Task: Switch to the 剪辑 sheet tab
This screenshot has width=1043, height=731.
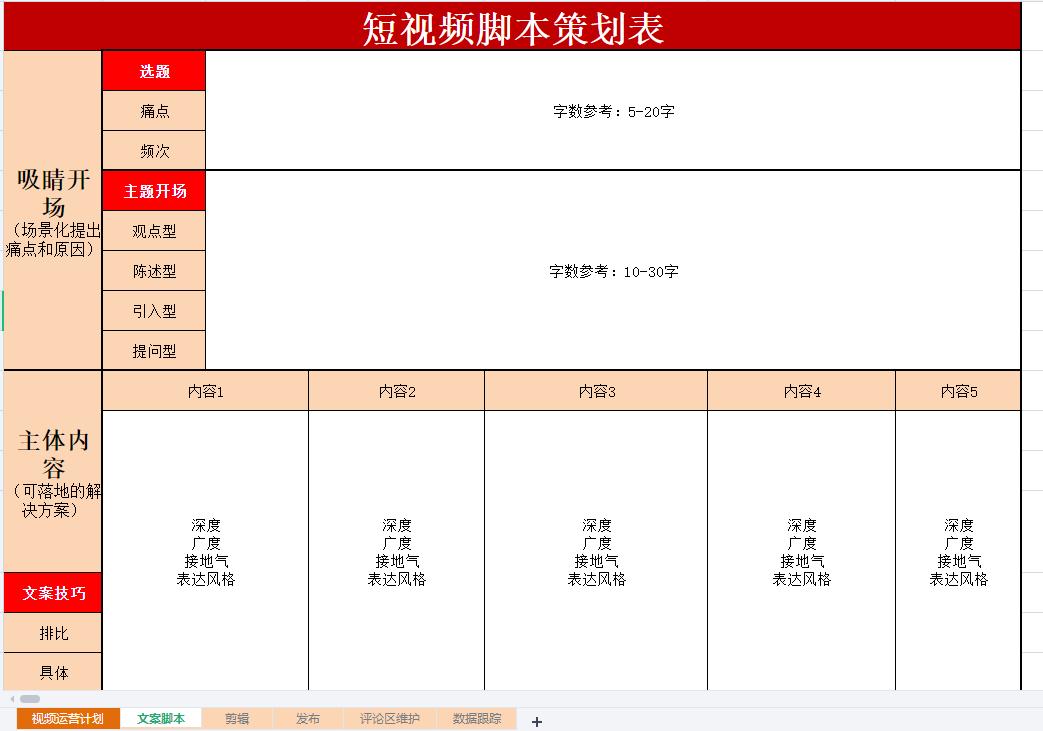Action: click(237, 718)
